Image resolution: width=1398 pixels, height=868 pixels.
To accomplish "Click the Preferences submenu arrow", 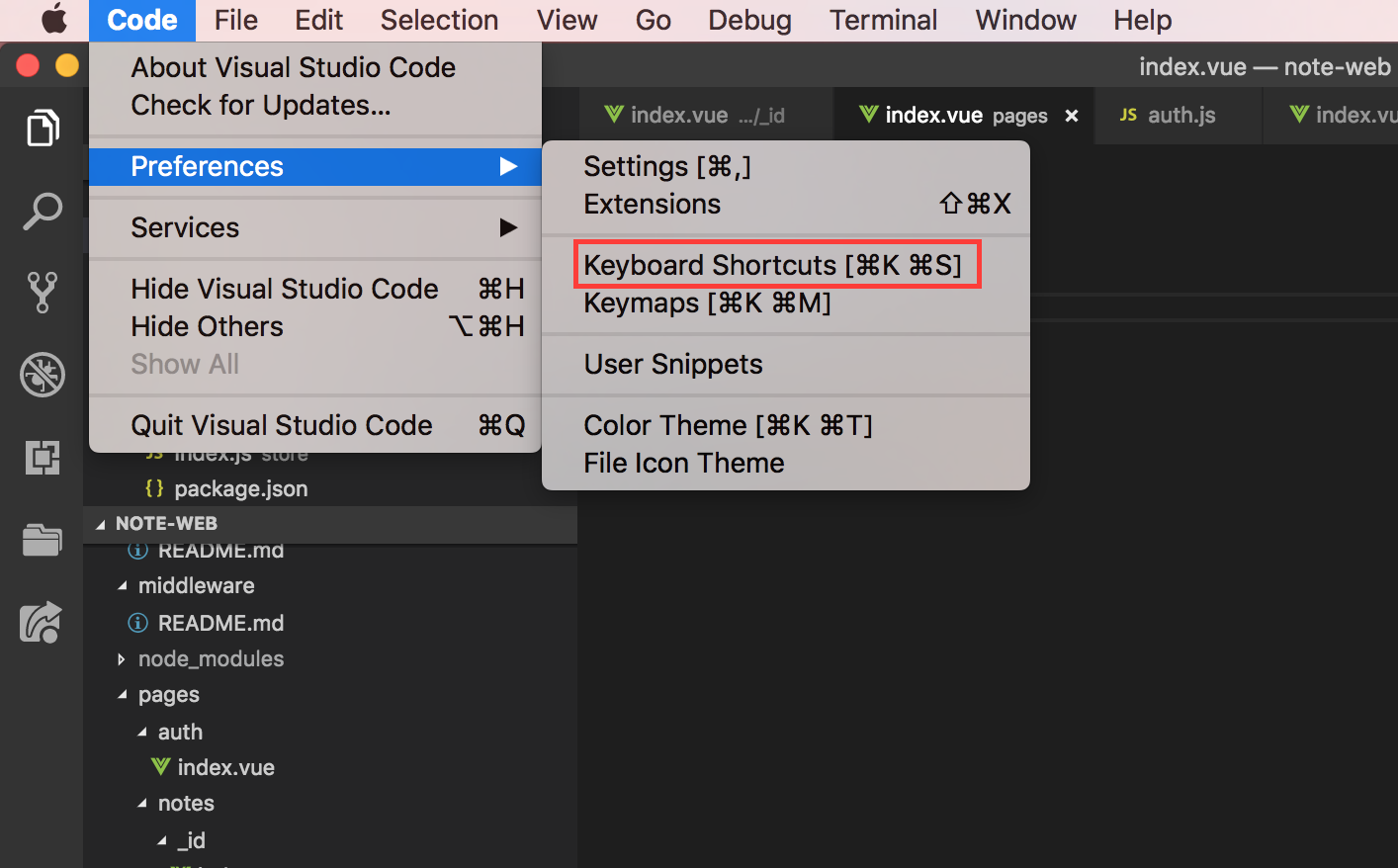I will pyautogui.click(x=508, y=166).
